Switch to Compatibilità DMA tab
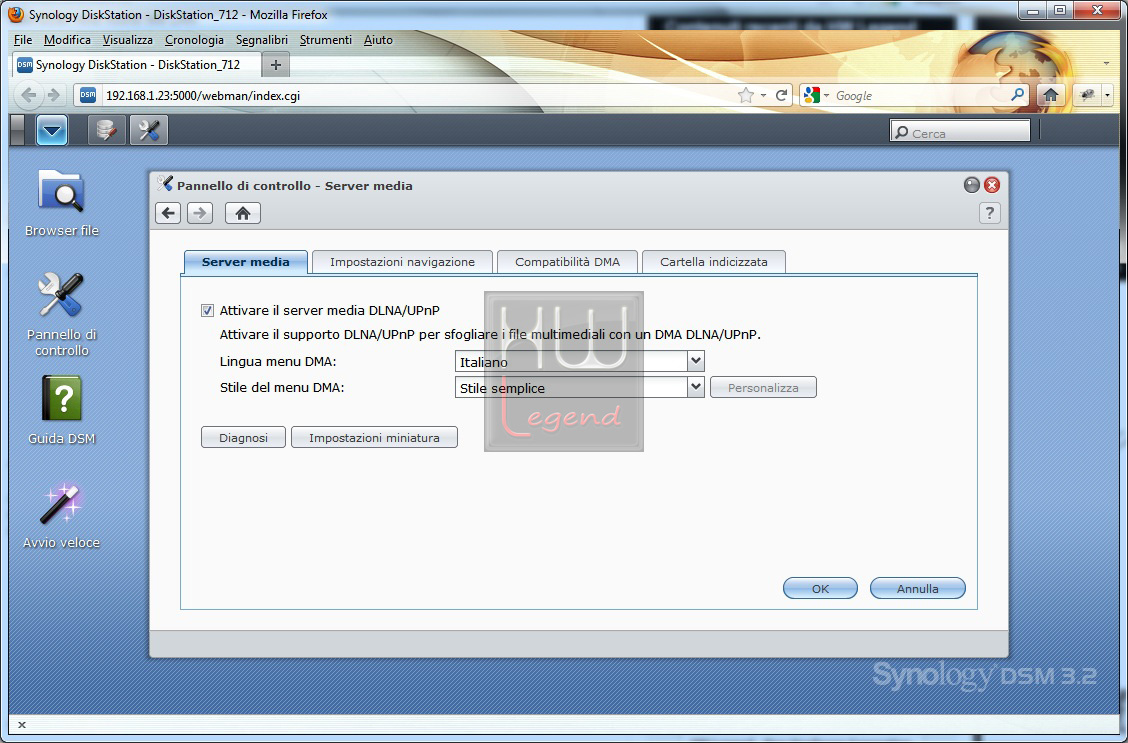Viewport: 1128px width, 743px height. [x=567, y=262]
